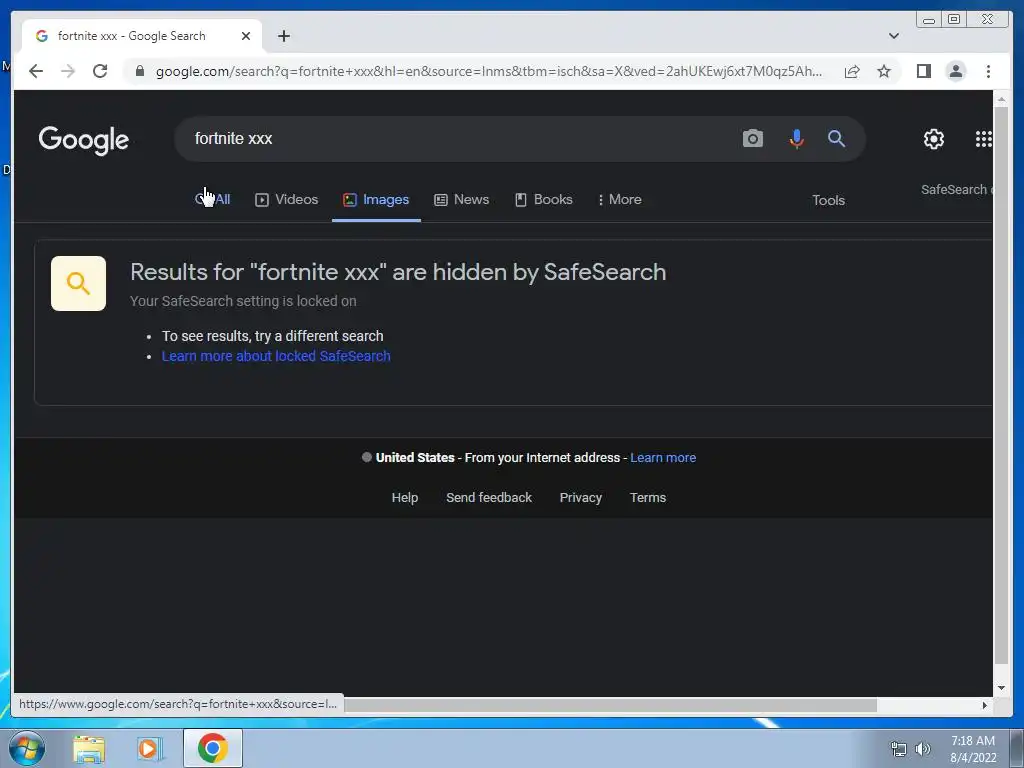Open Google quick settings gear
1024x768 pixels.
(x=933, y=138)
